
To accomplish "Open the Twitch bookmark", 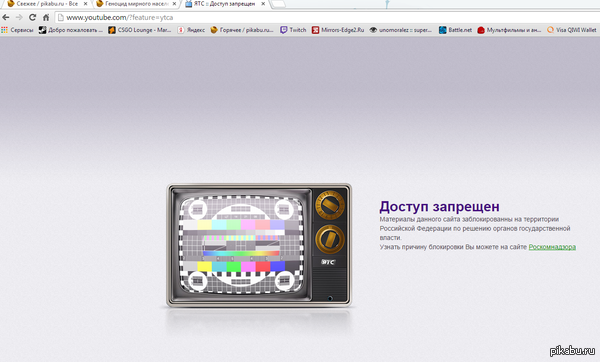I will tap(293, 30).
